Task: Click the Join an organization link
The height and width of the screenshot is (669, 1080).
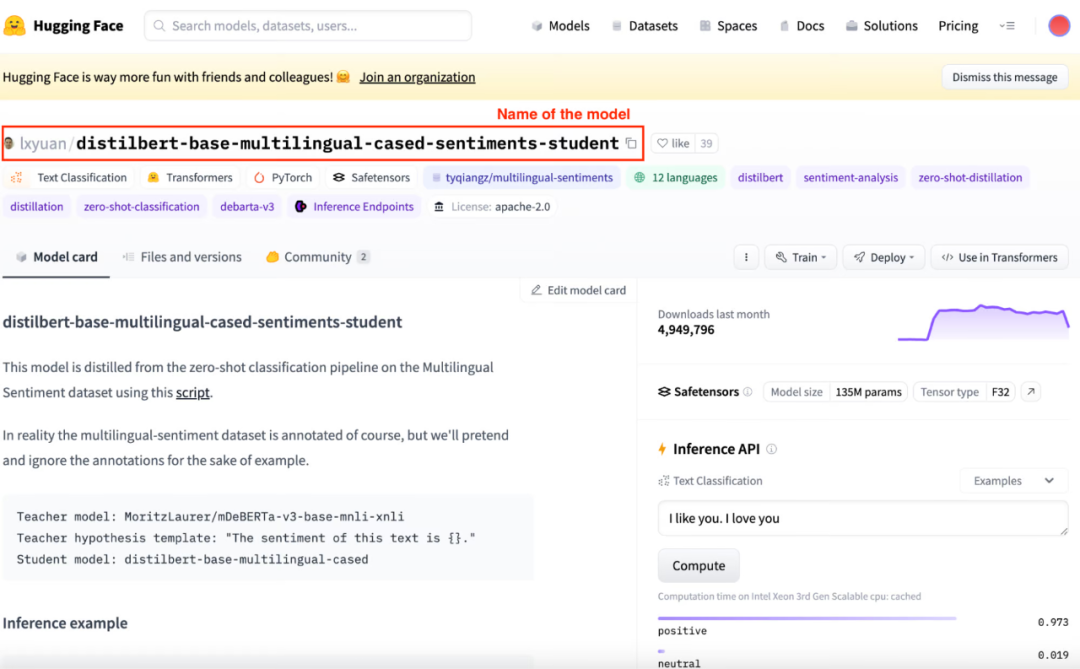Action: coord(417,77)
